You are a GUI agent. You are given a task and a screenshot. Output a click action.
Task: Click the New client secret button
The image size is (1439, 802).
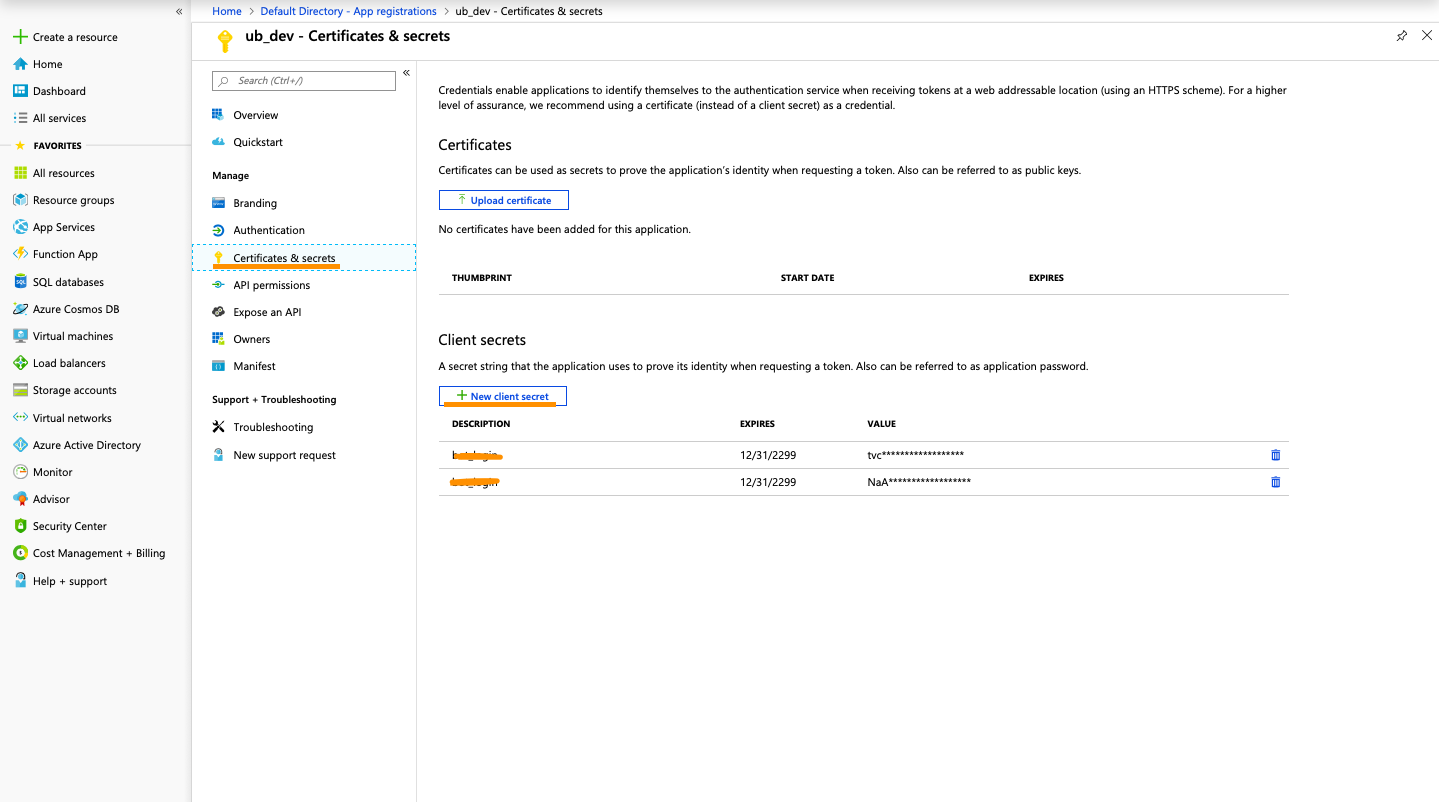(x=503, y=396)
